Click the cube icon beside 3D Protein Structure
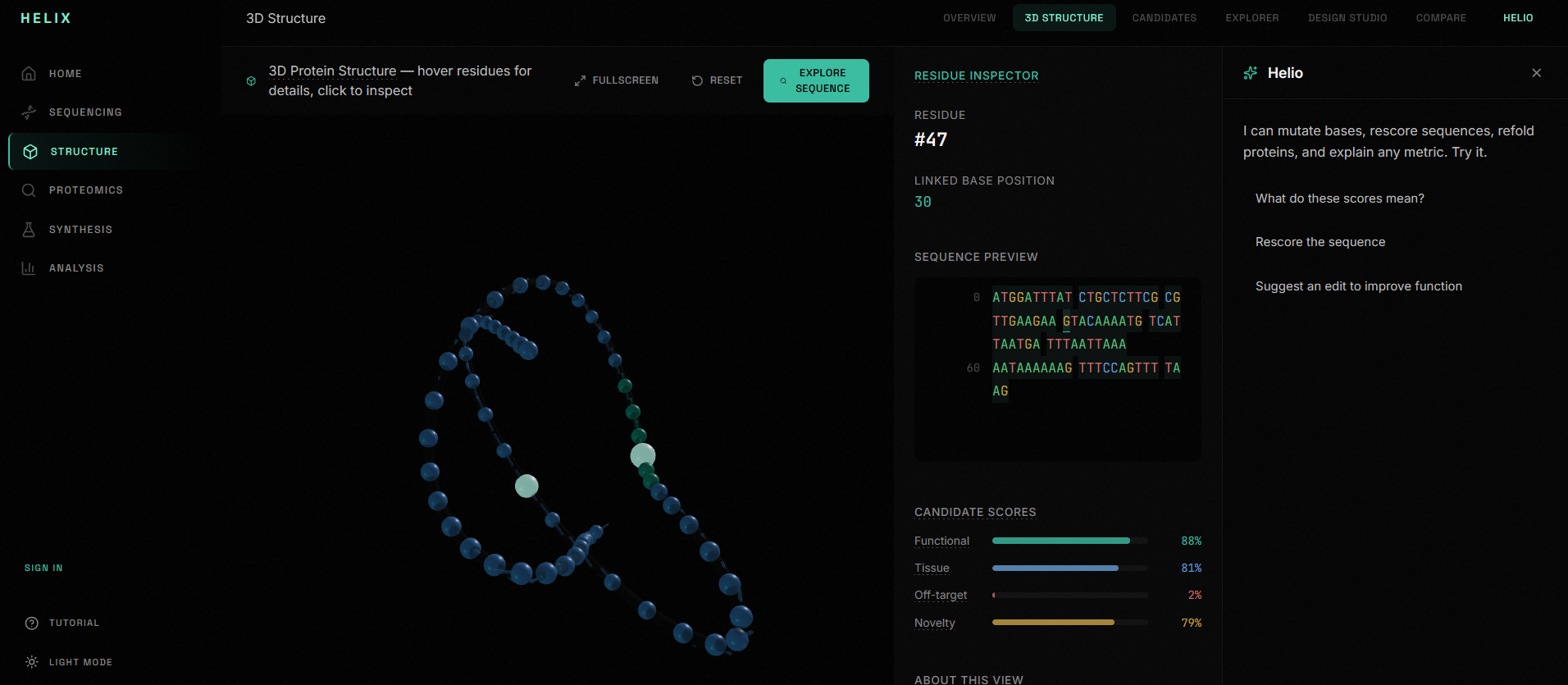This screenshot has height=685, width=1568. pyautogui.click(x=251, y=81)
